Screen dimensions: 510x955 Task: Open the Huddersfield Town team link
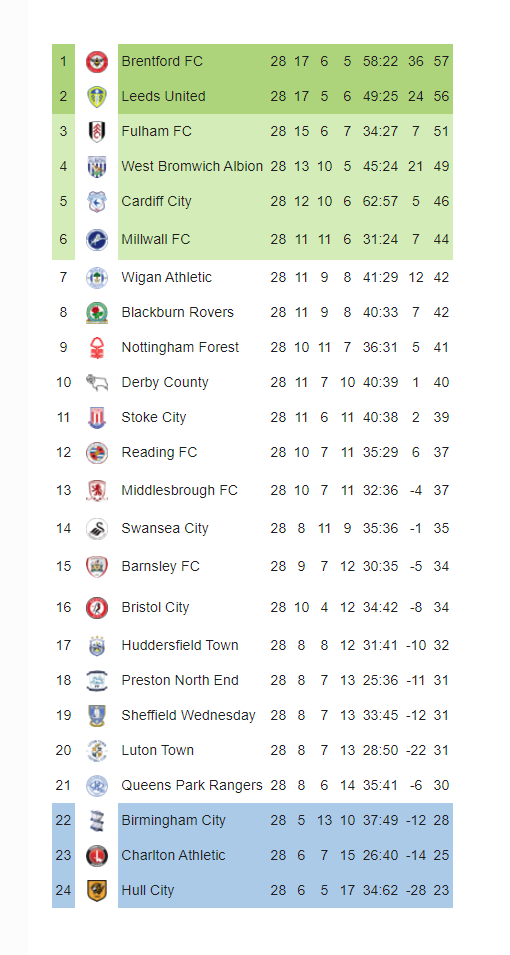(x=180, y=646)
